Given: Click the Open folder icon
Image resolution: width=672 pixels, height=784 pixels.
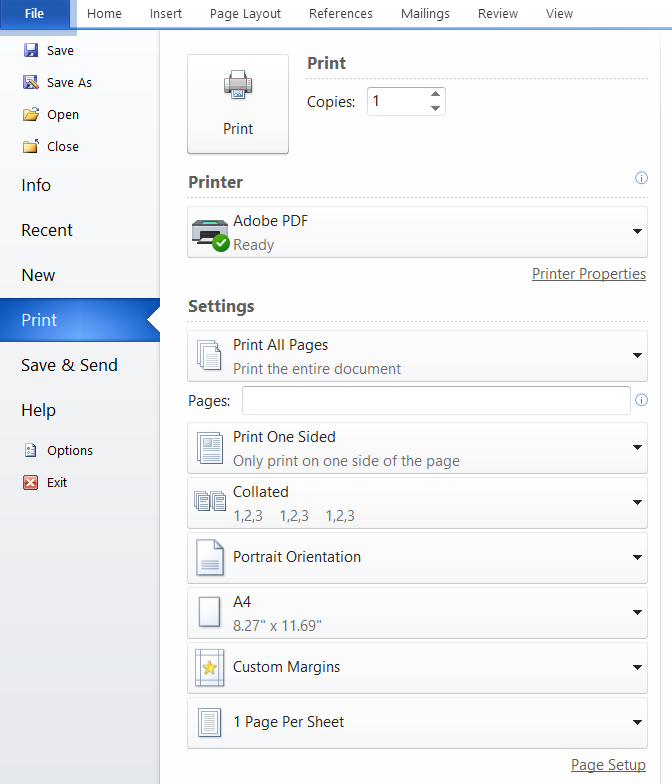Looking at the screenshot, I should click(30, 114).
